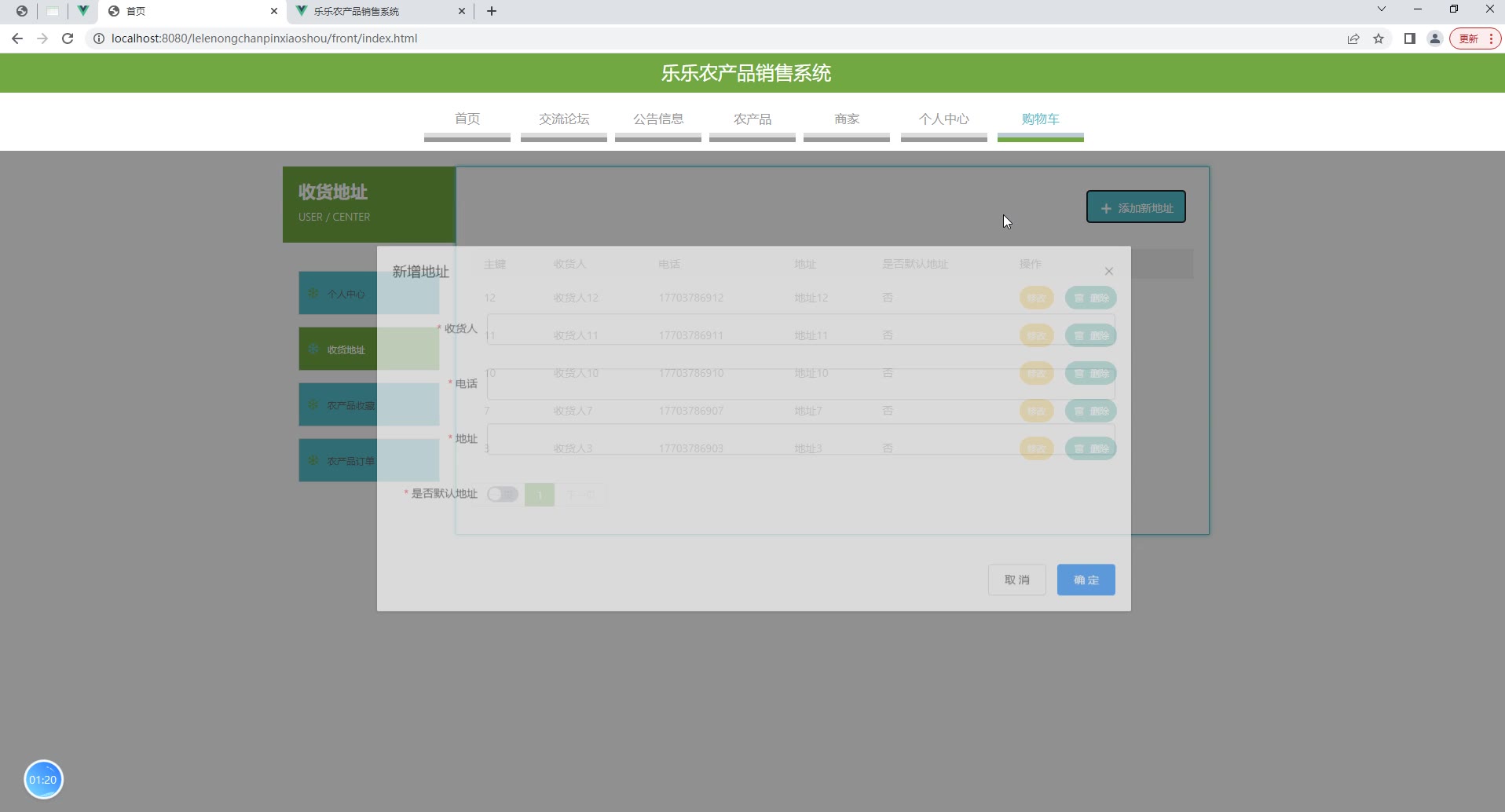Open the 首页 navigation tab
The image size is (1505, 812).
tap(467, 119)
